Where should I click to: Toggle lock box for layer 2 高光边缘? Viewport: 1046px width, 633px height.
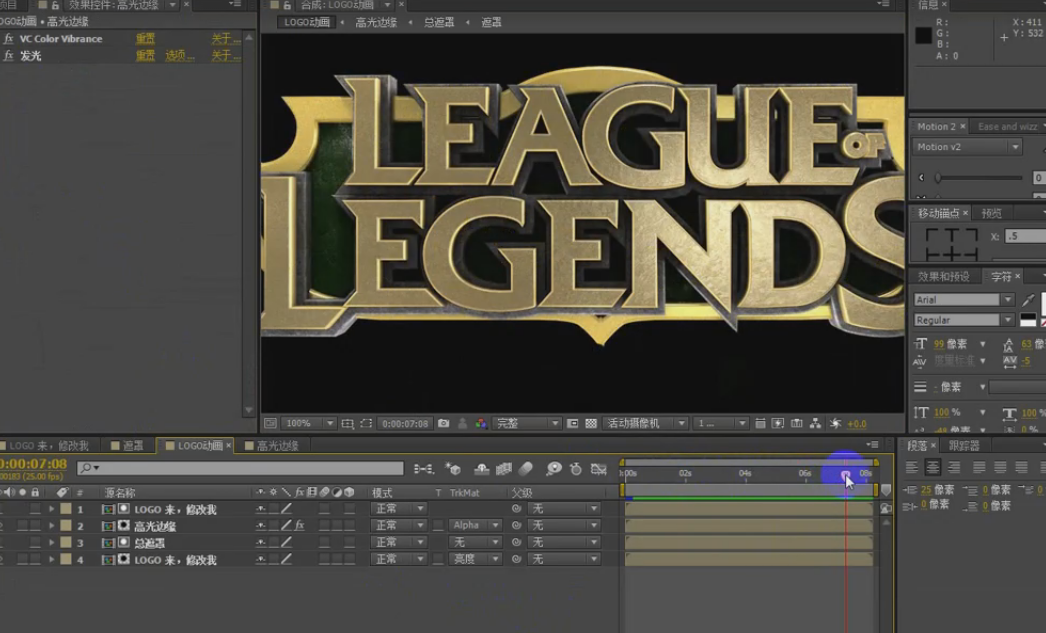(x=35, y=526)
